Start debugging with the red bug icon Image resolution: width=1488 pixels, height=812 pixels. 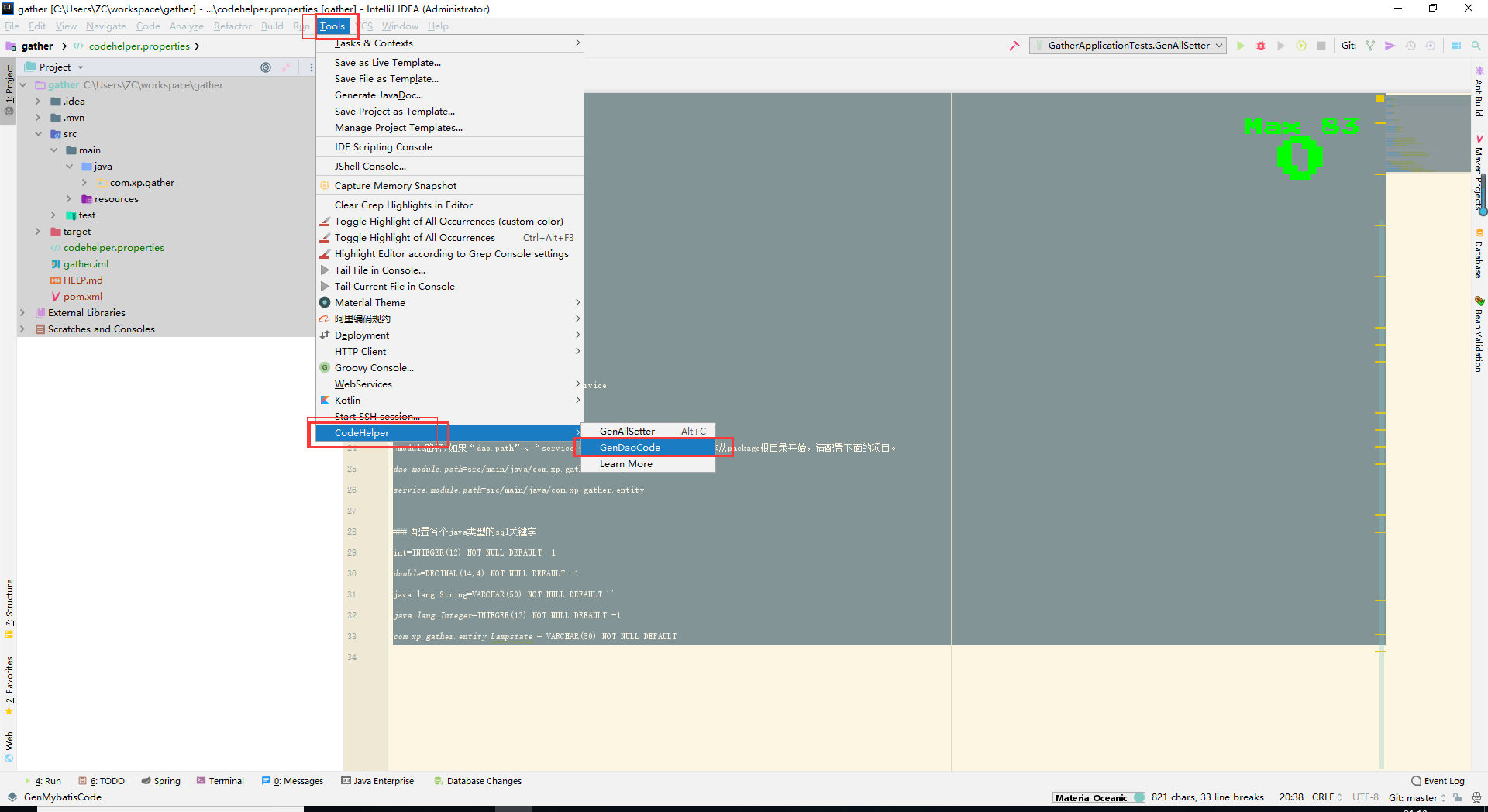point(1261,46)
